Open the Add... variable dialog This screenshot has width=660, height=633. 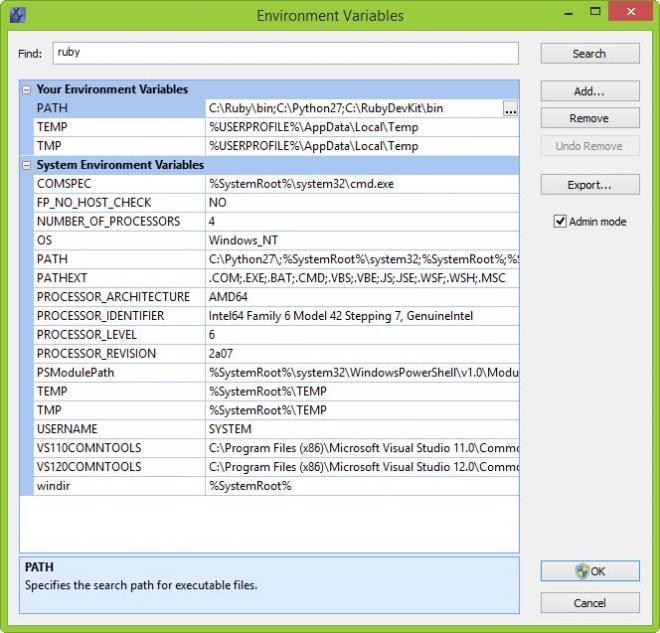pos(590,91)
